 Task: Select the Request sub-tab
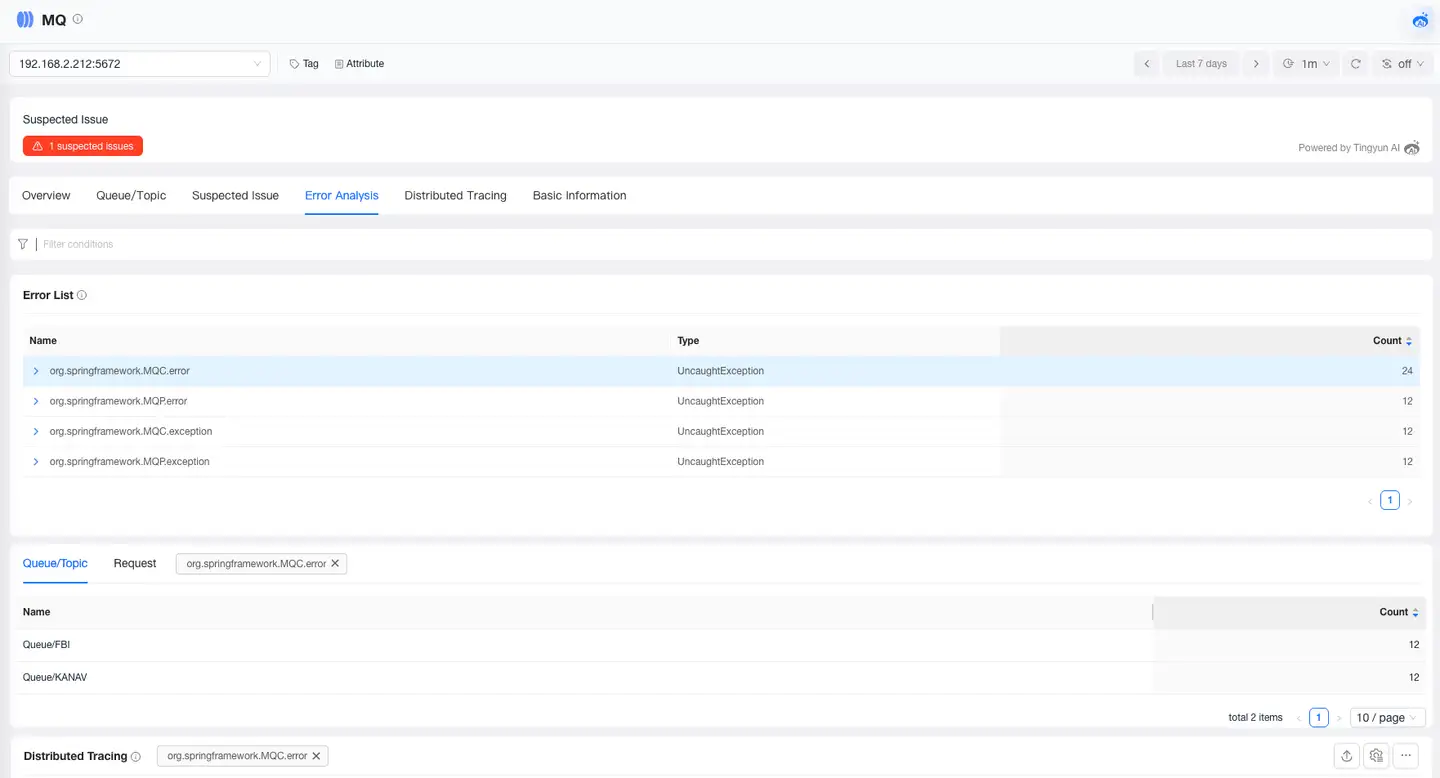135,564
